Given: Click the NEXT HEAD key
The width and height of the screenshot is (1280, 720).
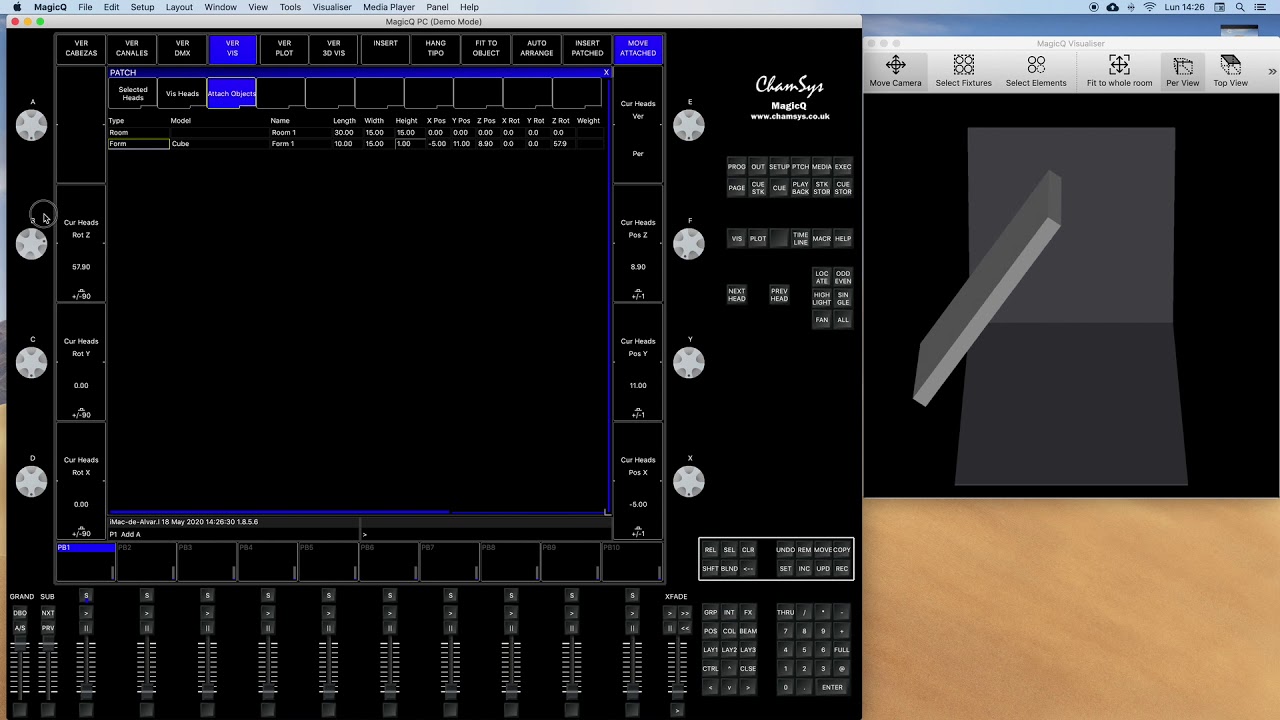Looking at the screenshot, I should tap(737, 295).
